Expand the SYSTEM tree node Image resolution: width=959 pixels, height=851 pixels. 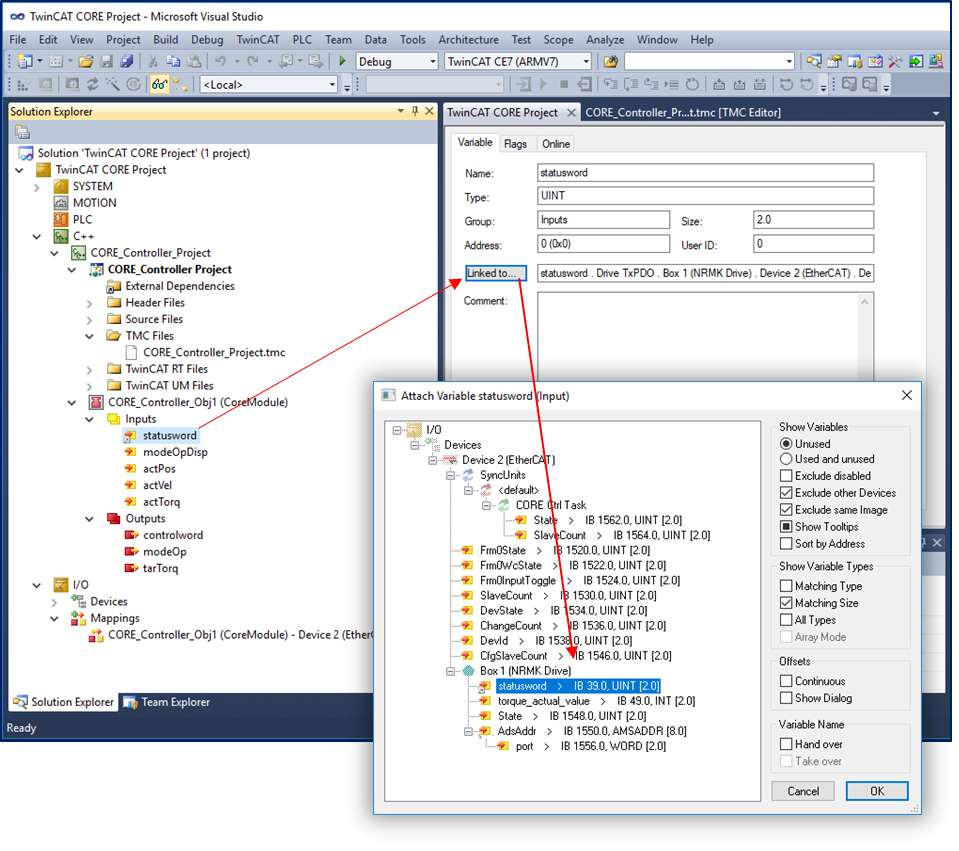(x=37, y=187)
